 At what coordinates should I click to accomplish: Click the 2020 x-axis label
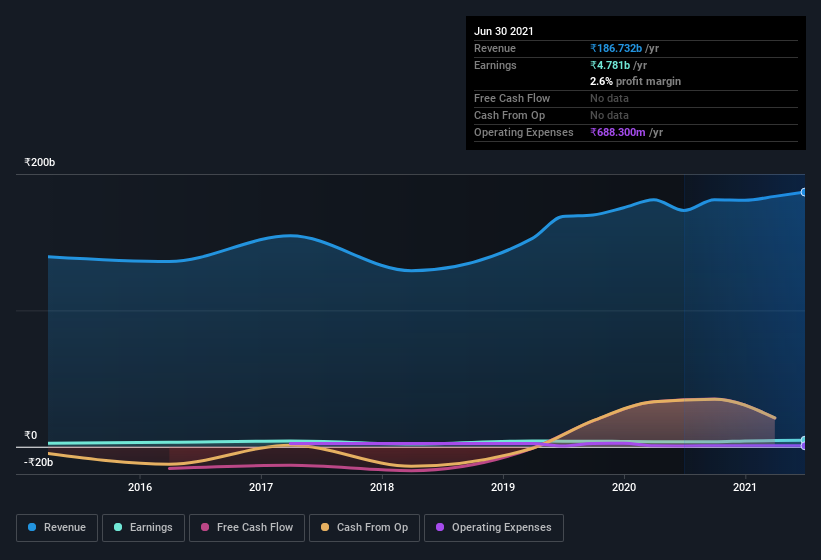pos(624,487)
